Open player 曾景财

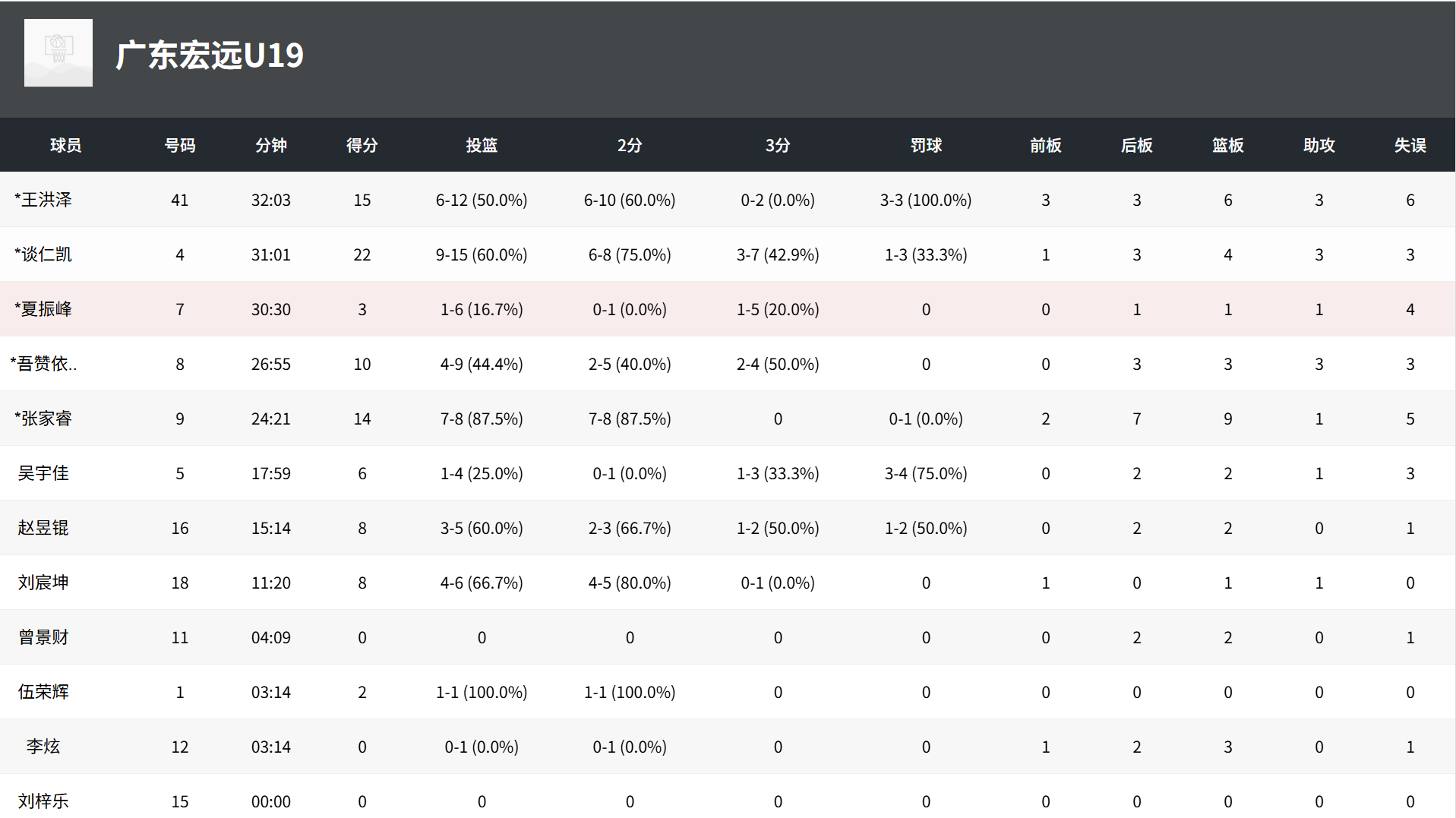point(43,637)
